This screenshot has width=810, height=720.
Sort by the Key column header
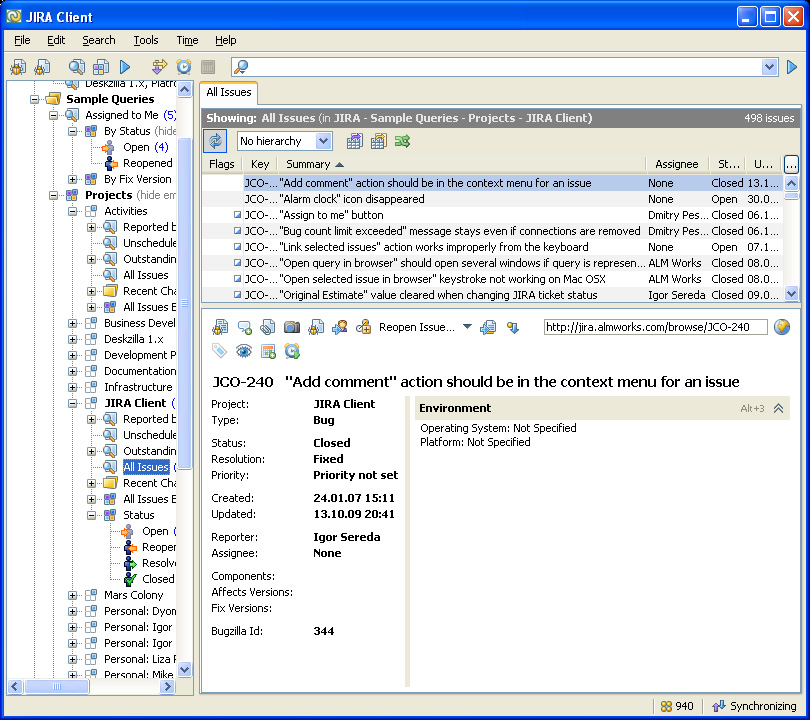pos(260,164)
